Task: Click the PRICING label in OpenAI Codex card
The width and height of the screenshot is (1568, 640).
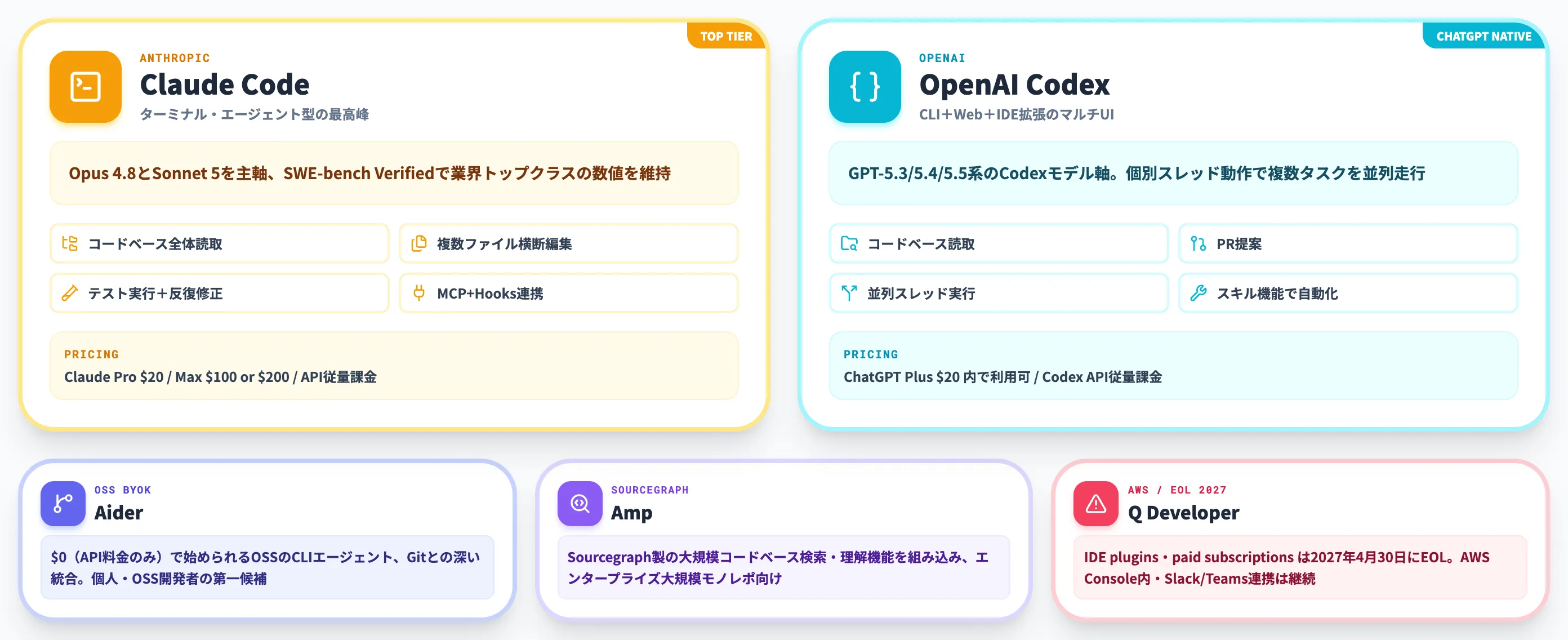Action: [x=870, y=354]
